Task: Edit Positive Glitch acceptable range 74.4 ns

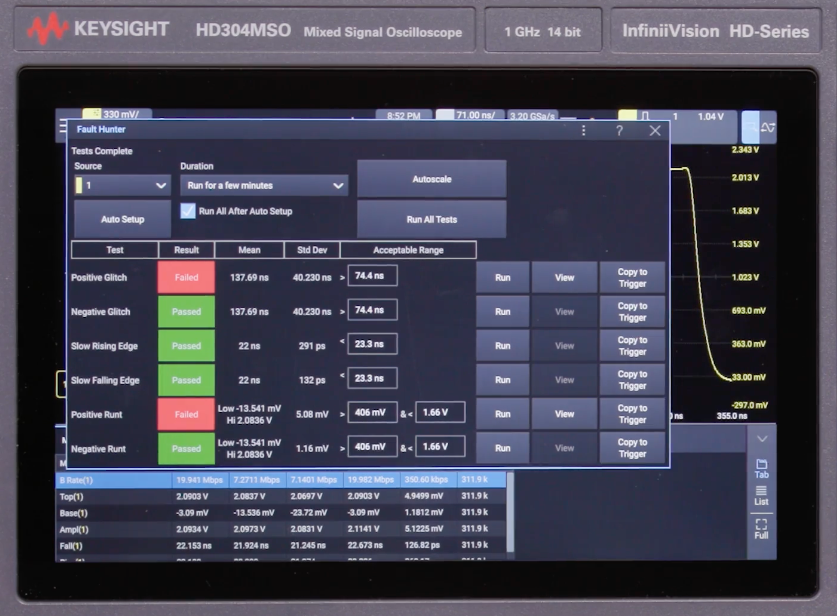Action: tap(372, 276)
